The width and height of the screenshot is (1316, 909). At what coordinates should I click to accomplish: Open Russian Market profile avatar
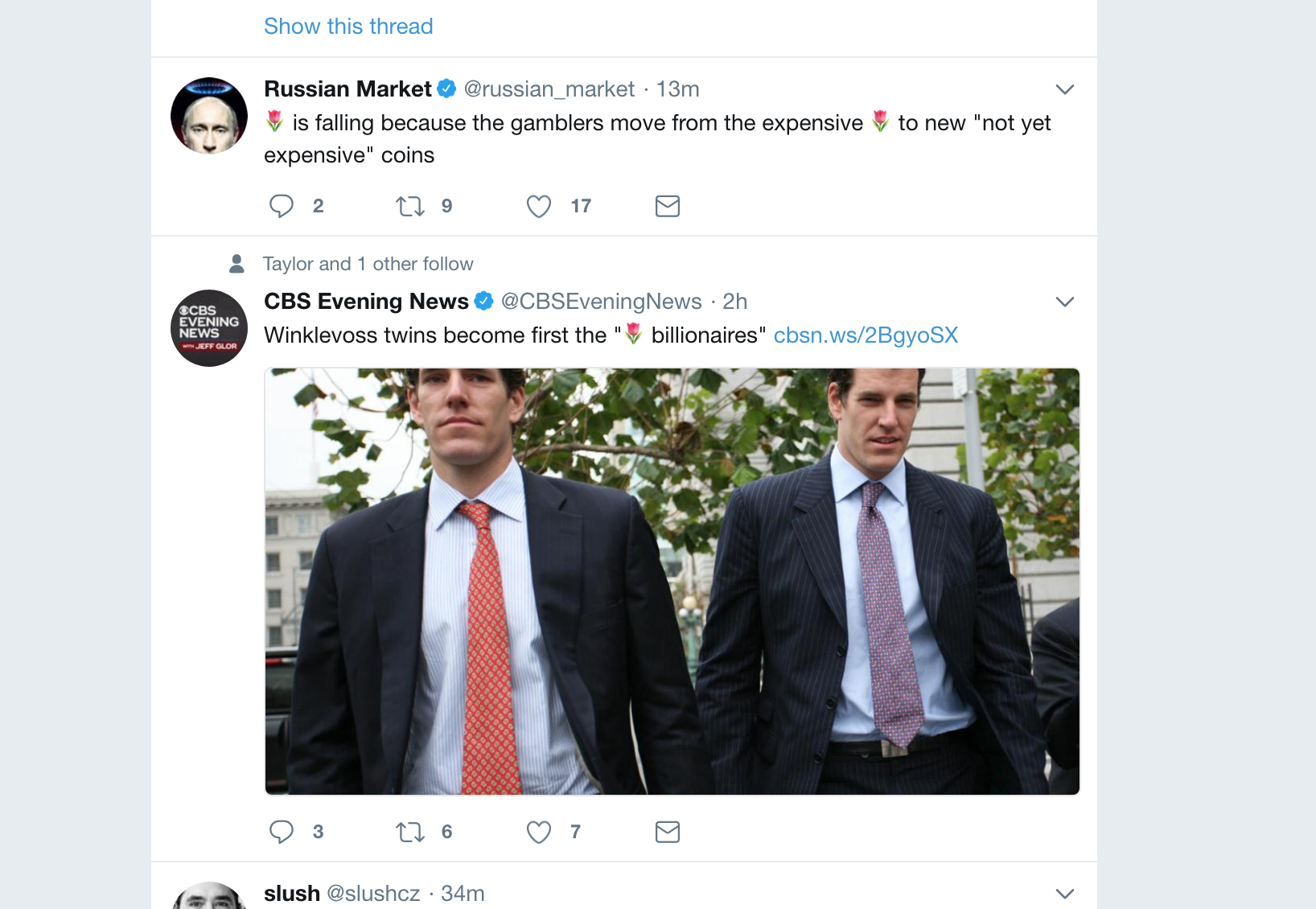[209, 116]
